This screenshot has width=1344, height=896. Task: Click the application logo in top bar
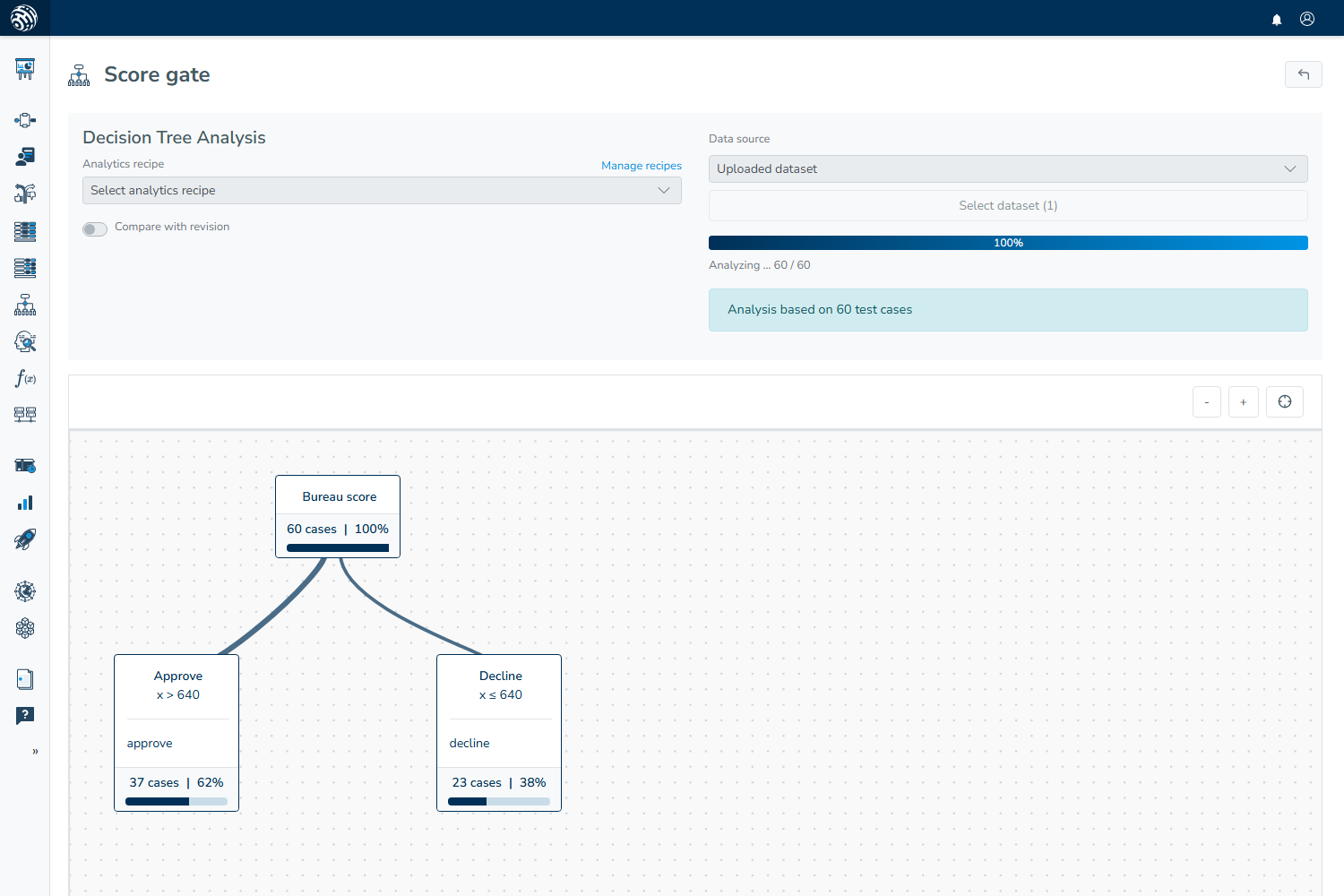click(x=24, y=18)
